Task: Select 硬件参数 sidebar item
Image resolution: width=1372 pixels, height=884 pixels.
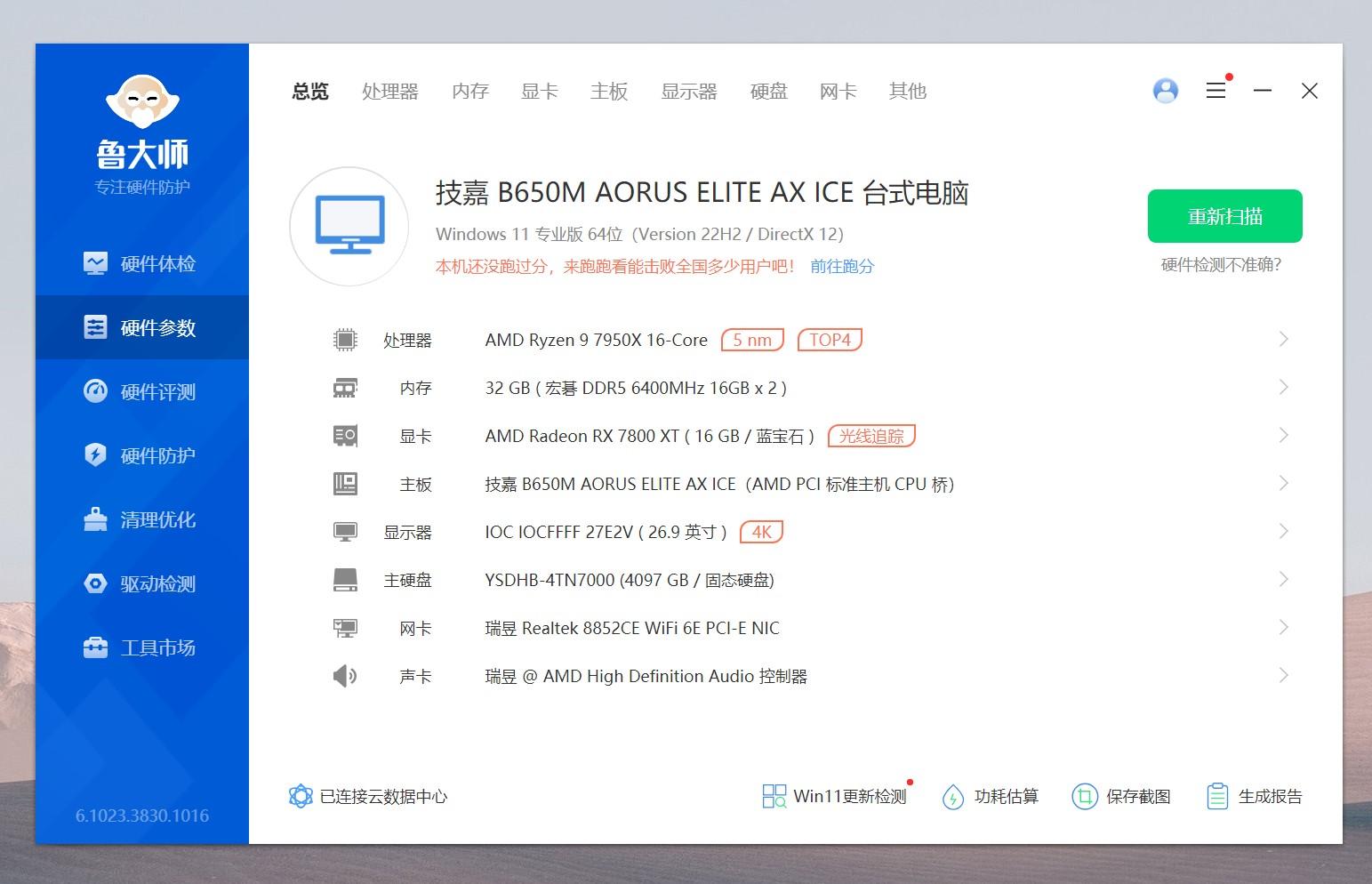Action: coord(142,327)
